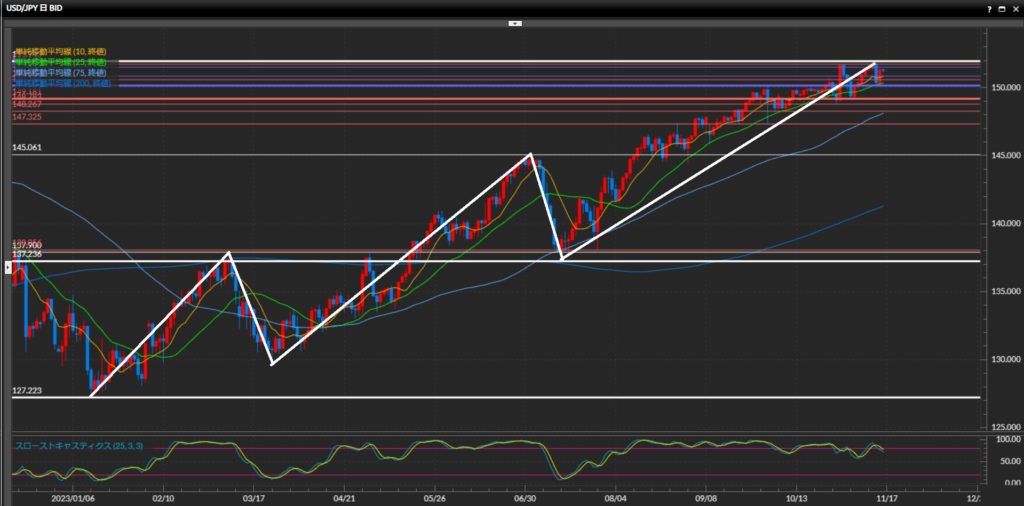Maximize the USD/JPY chart window
Image resolution: width=1024 pixels, height=506 pixels.
pos(1001,8)
